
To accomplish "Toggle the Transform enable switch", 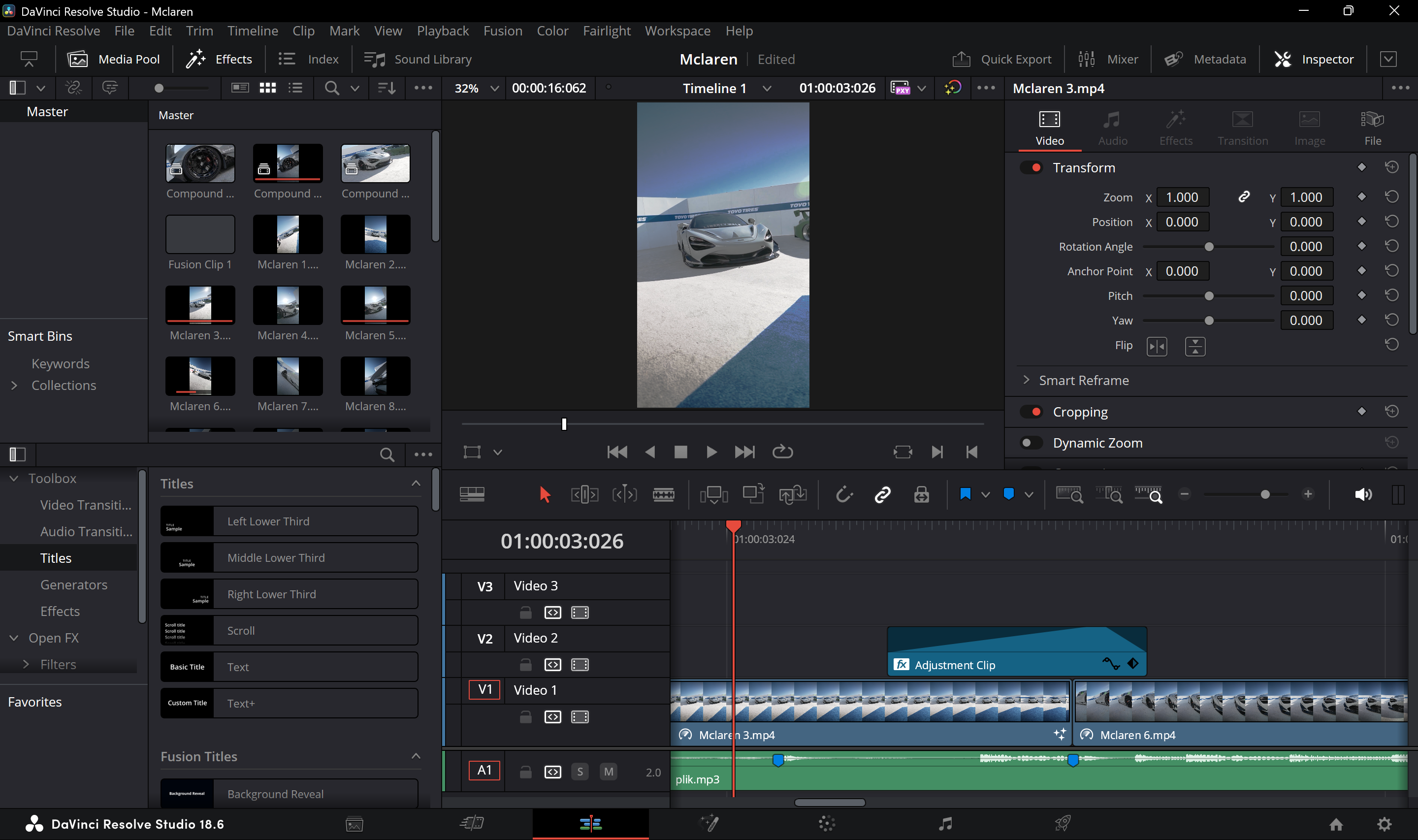I will [1031, 167].
